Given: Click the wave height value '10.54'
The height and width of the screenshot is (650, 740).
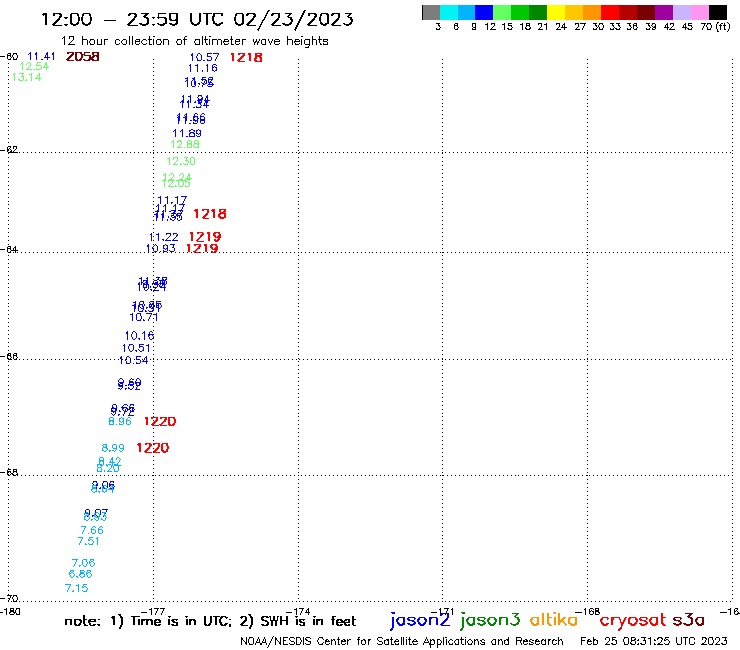Looking at the screenshot, I should (x=133, y=360).
